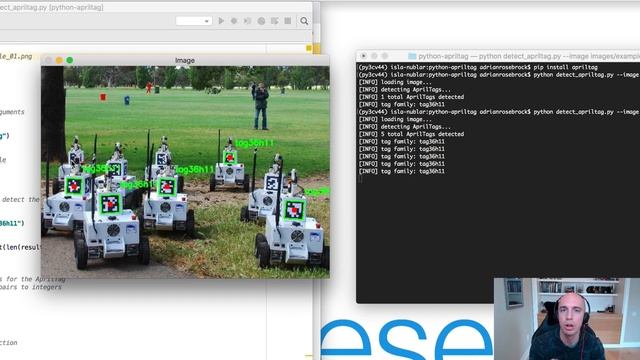The width and height of the screenshot is (640, 360).
Task: Click the 'pairs to integers' comment in editor
Action: click(x=31, y=287)
